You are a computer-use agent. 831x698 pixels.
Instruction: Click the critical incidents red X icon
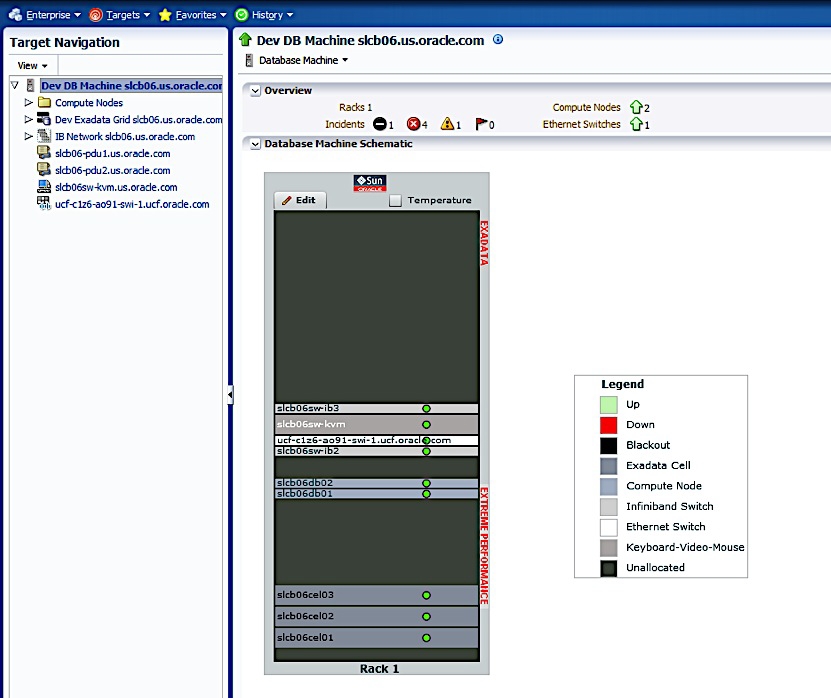[x=413, y=125]
